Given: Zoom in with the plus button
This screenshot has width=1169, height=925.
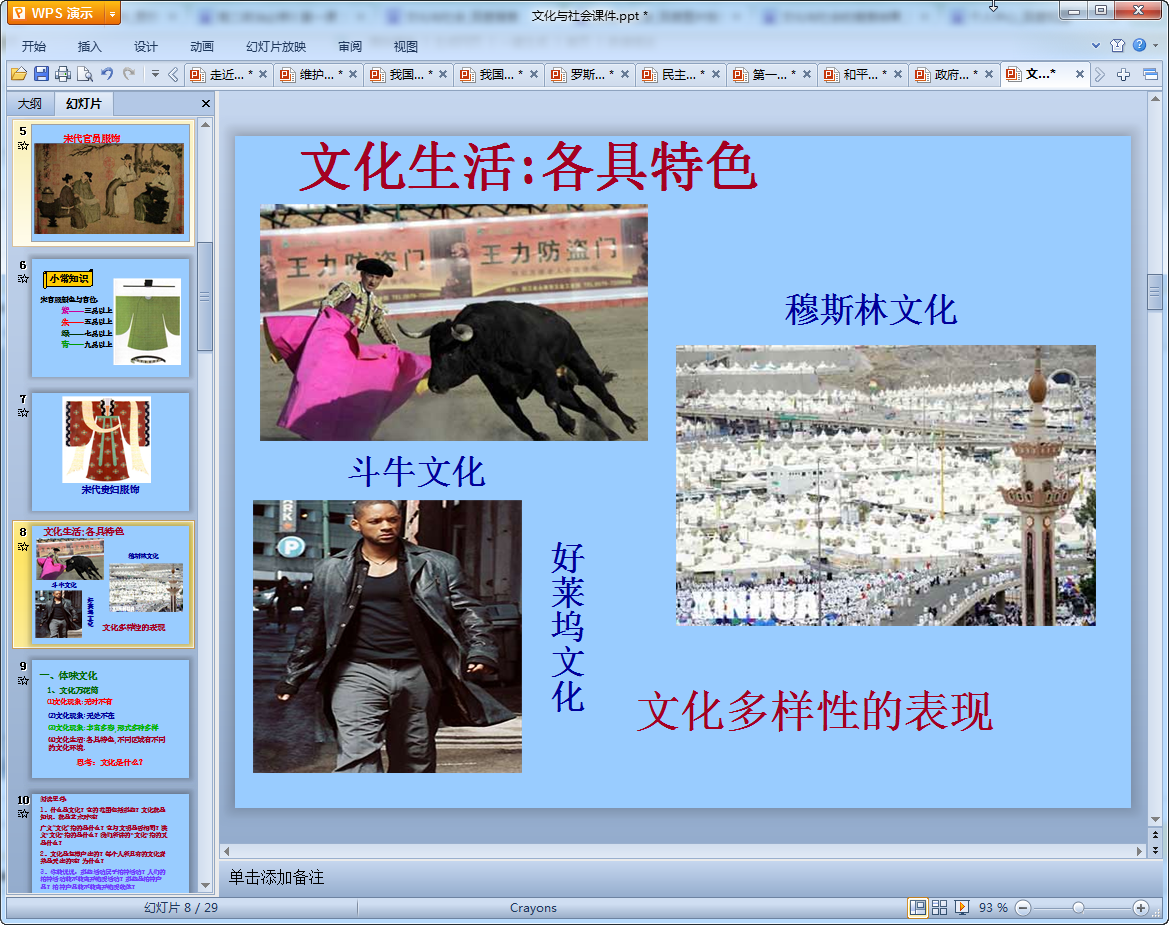Looking at the screenshot, I should (1141, 908).
